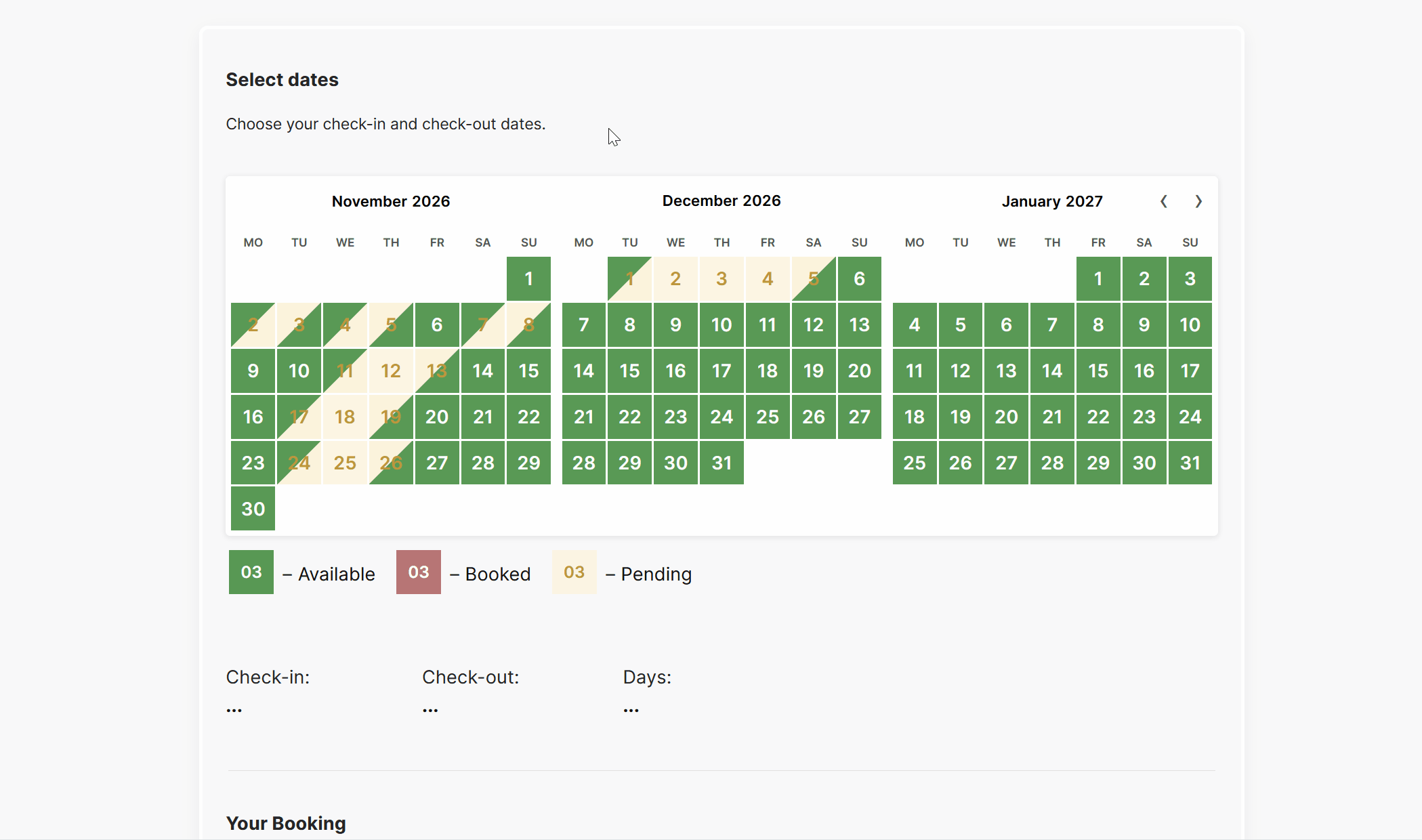Click pending date November 18

[x=345, y=417]
